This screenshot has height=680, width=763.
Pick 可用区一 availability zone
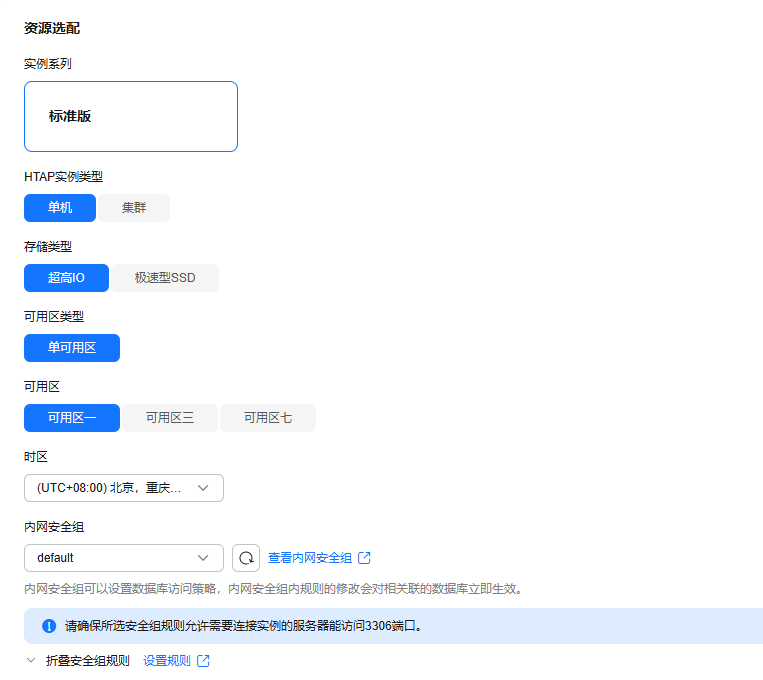pos(72,418)
